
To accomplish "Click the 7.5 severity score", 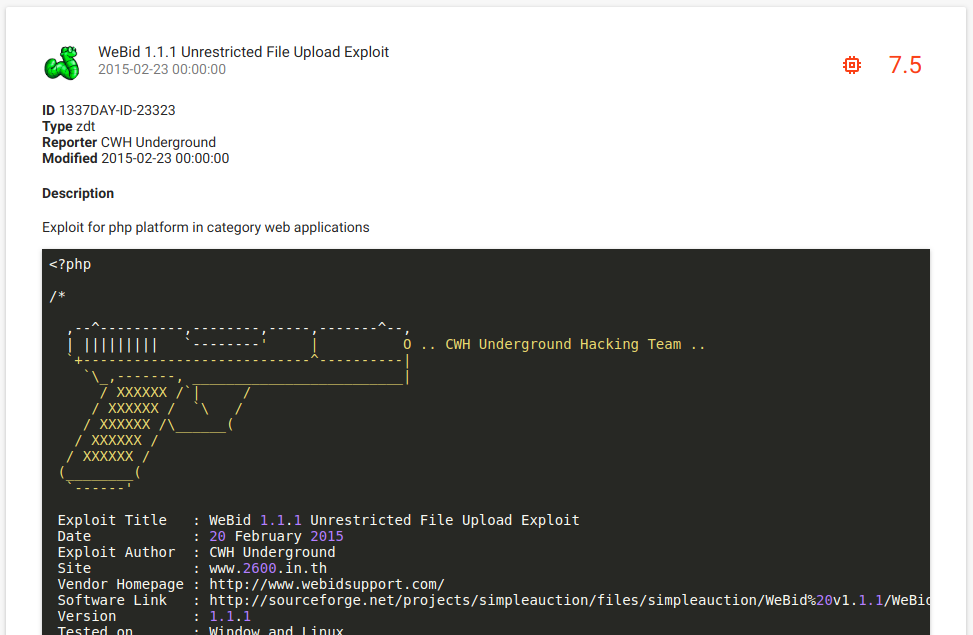I will pos(904,65).
